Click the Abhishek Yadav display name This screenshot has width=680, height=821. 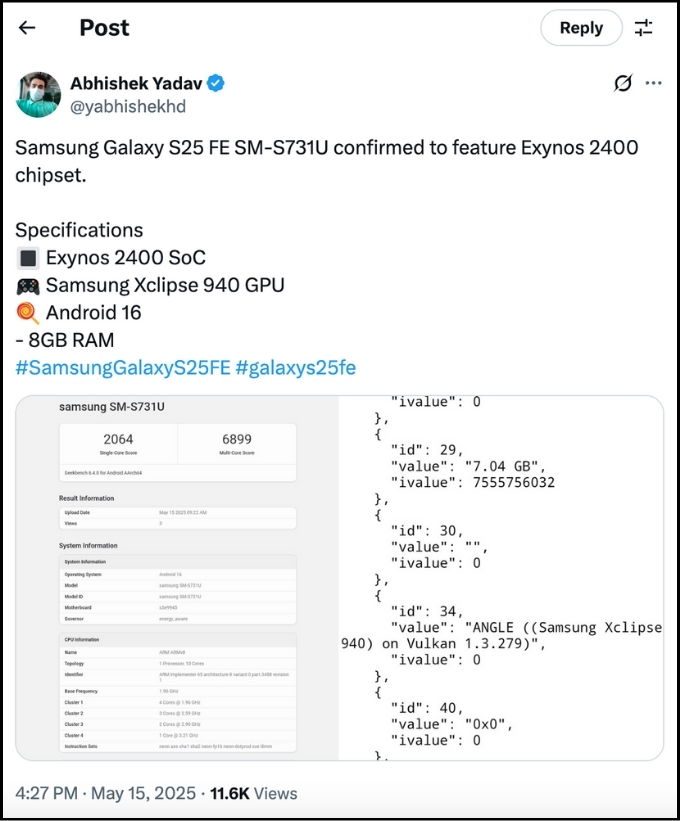[x=136, y=83]
